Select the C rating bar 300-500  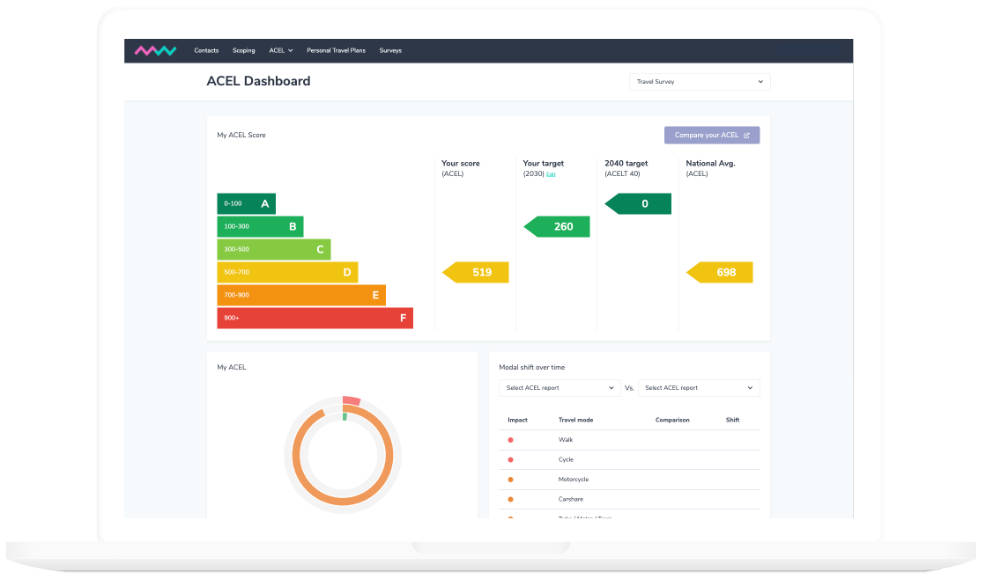(274, 250)
